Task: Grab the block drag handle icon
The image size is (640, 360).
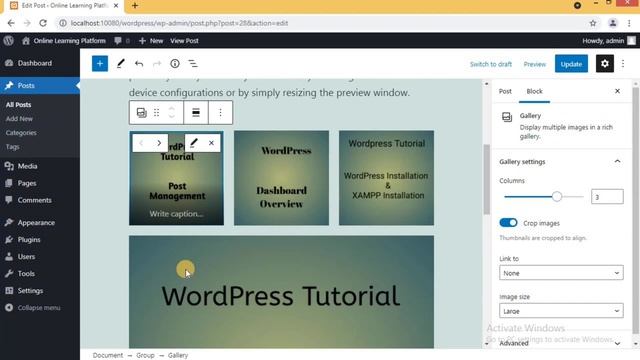Action: point(156,113)
